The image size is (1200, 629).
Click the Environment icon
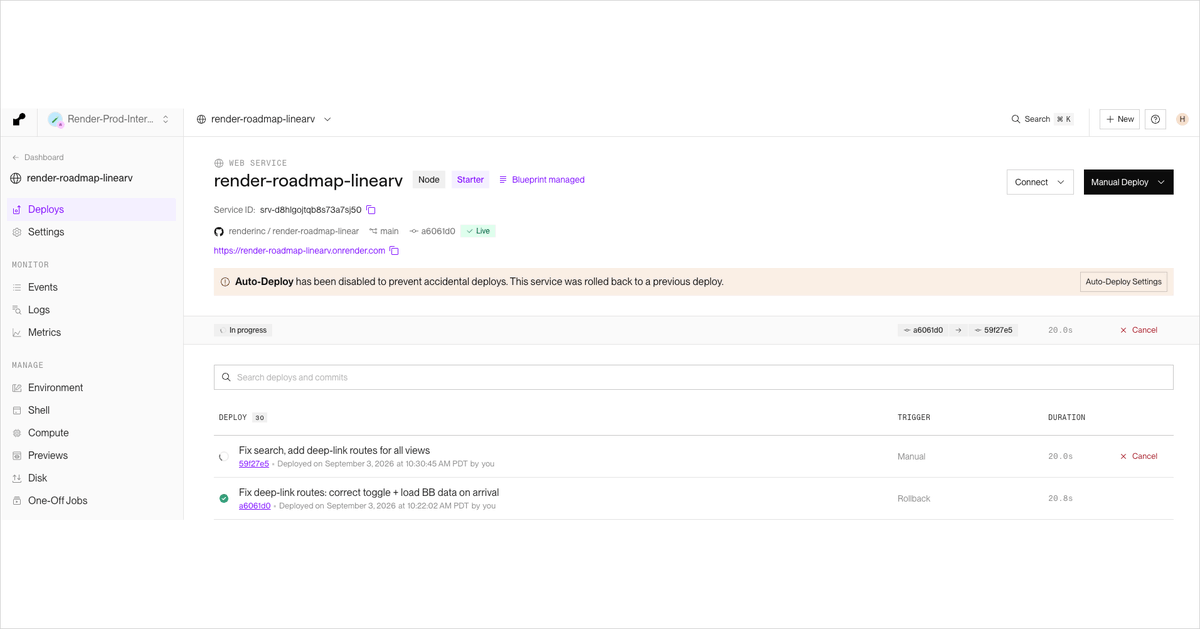pos(17,388)
